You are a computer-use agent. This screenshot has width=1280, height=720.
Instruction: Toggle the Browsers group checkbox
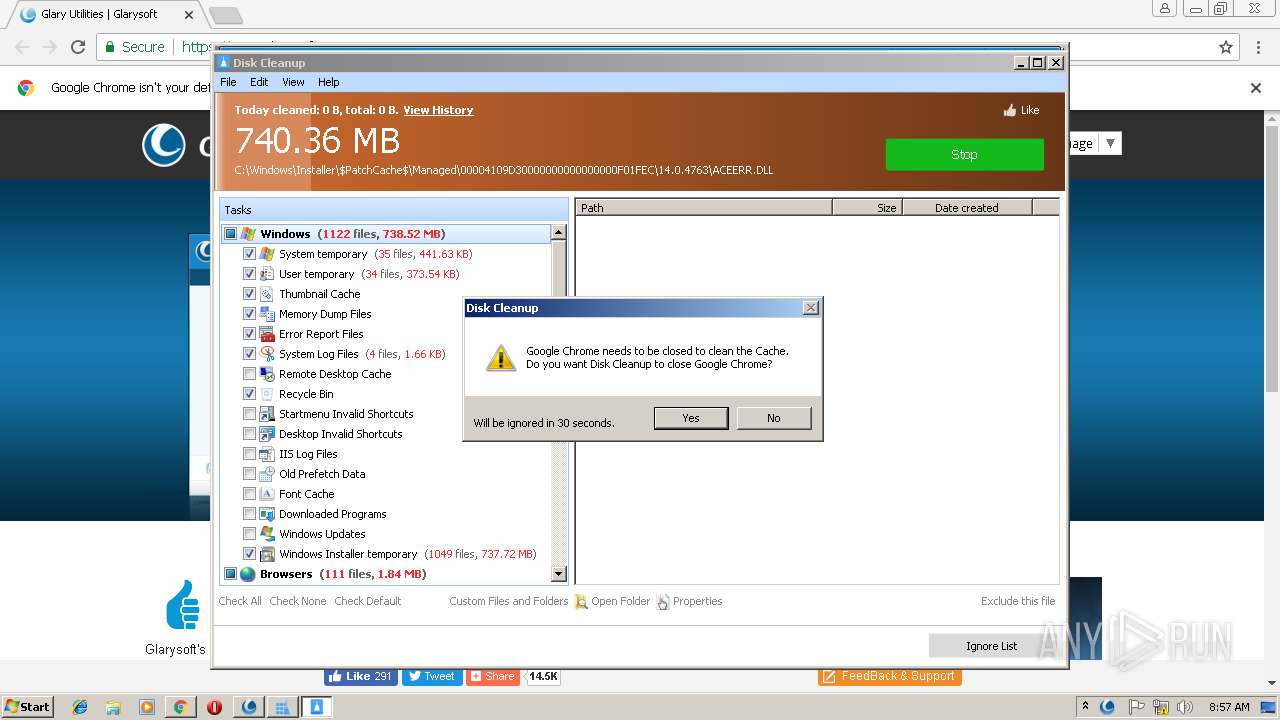click(x=230, y=574)
